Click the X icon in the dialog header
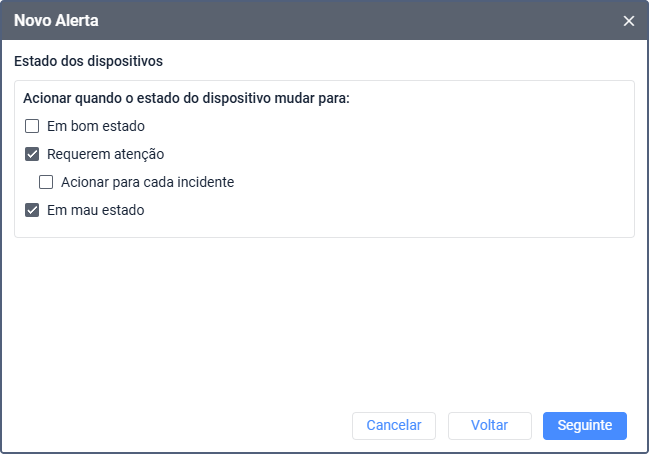The width and height of the screenshot is (649, 454). tap(628, 21)
